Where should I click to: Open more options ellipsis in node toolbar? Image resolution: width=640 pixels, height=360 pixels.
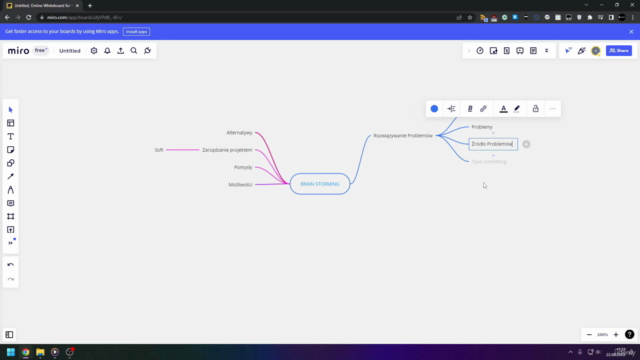(x=553, y=109)
